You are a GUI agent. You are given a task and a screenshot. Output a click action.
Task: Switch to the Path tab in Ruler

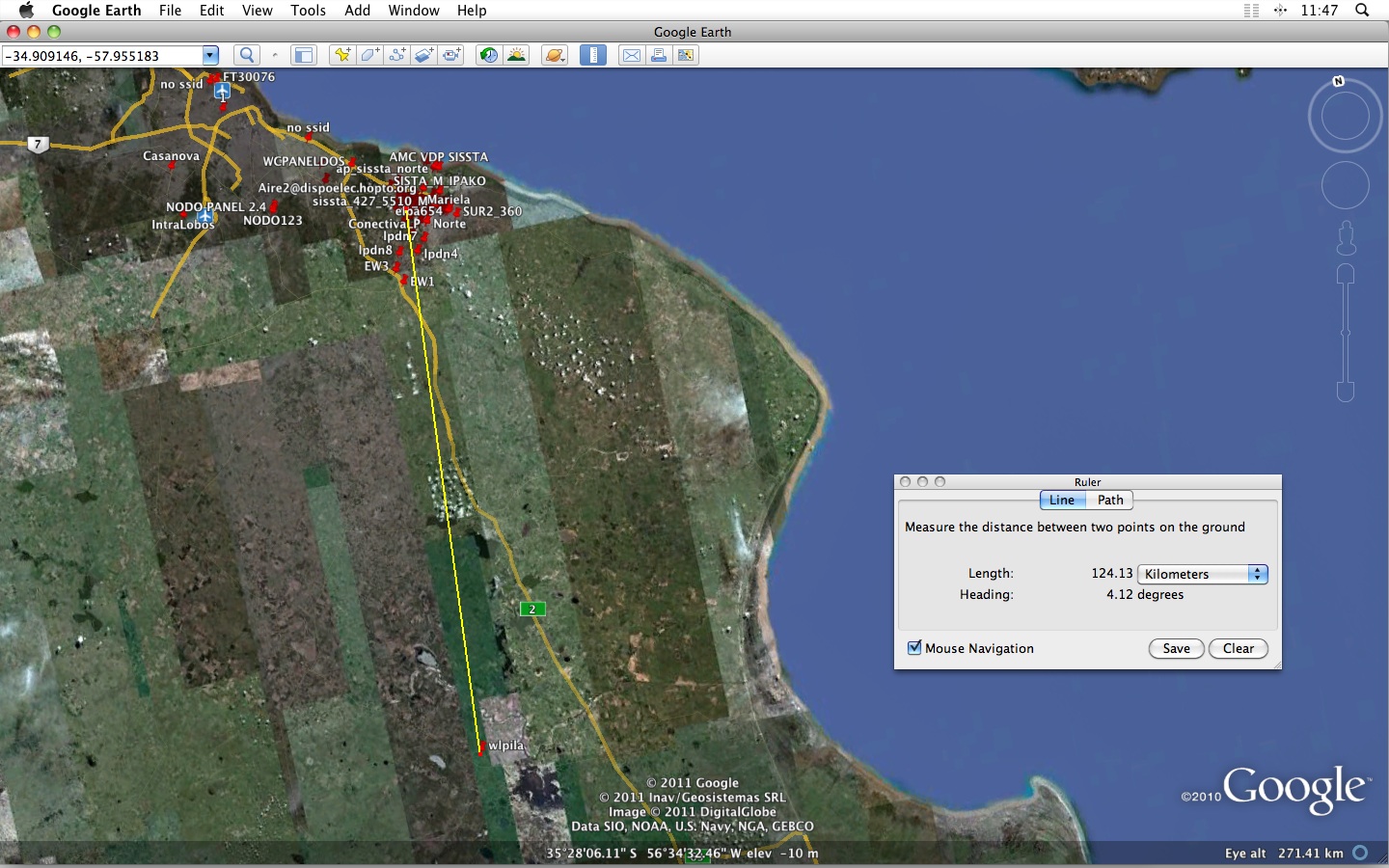[1110, 500]
